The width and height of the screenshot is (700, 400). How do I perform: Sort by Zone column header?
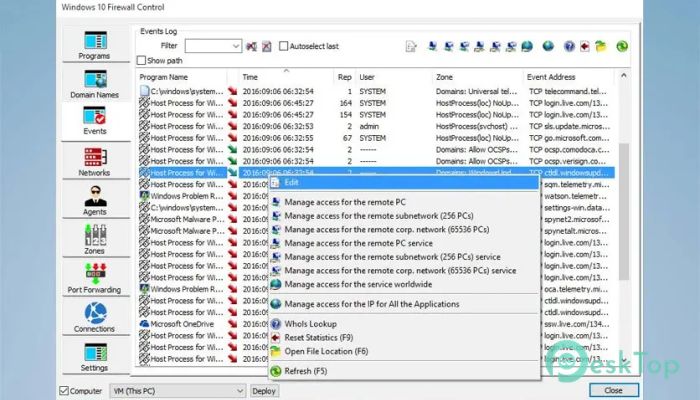click(478, 77)
